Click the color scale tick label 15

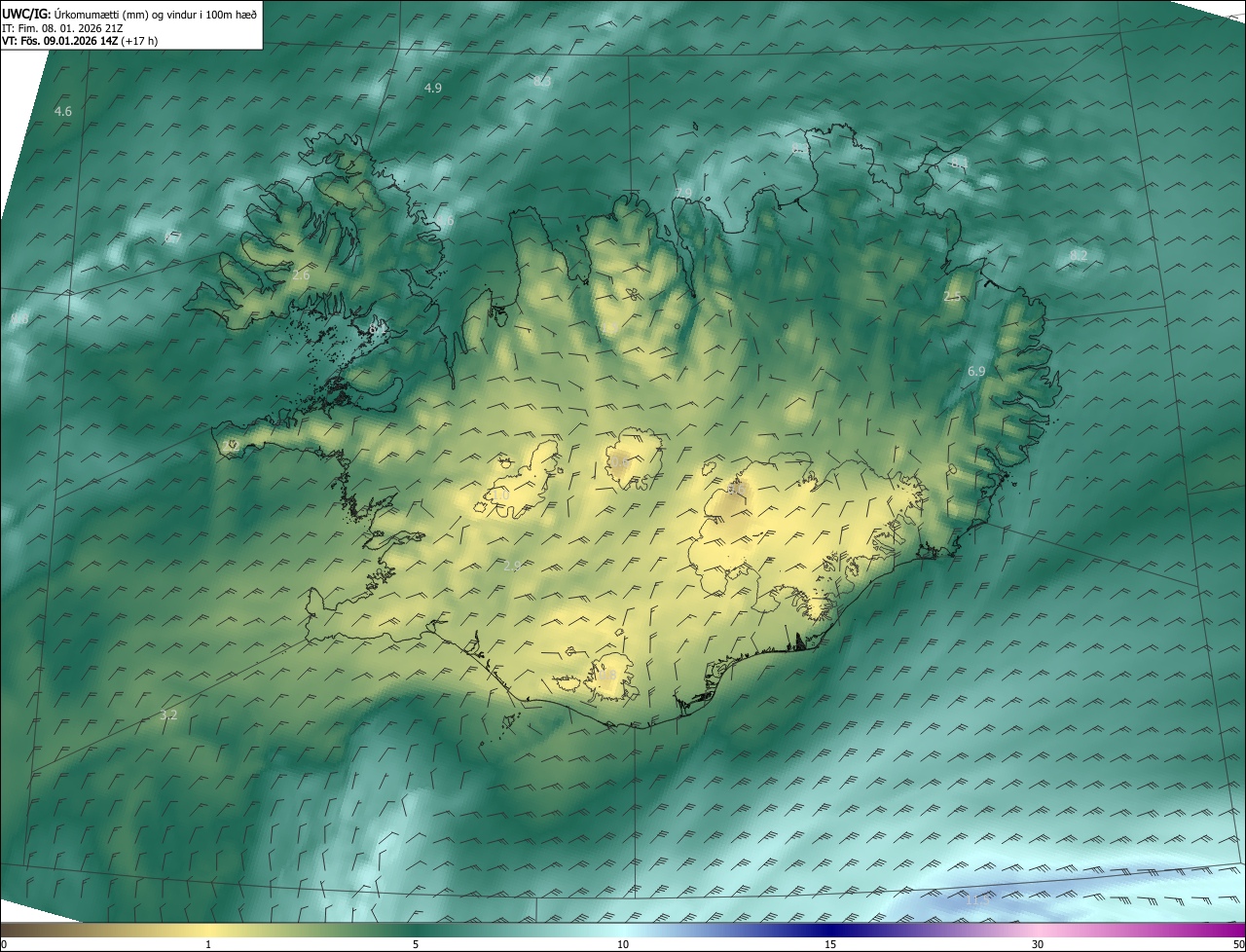click(830, 944)
